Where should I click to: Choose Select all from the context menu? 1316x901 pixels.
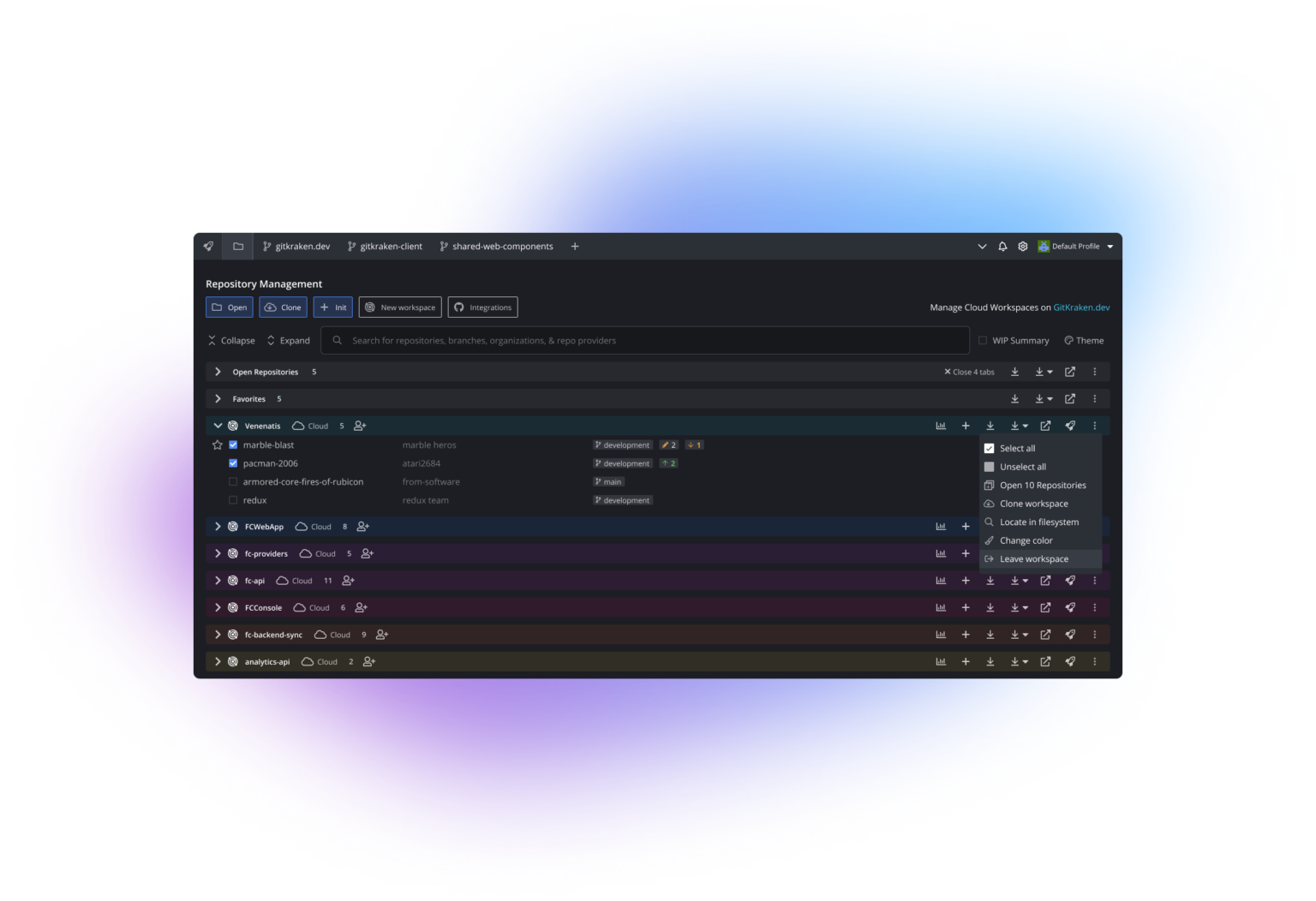point(1040,449)
